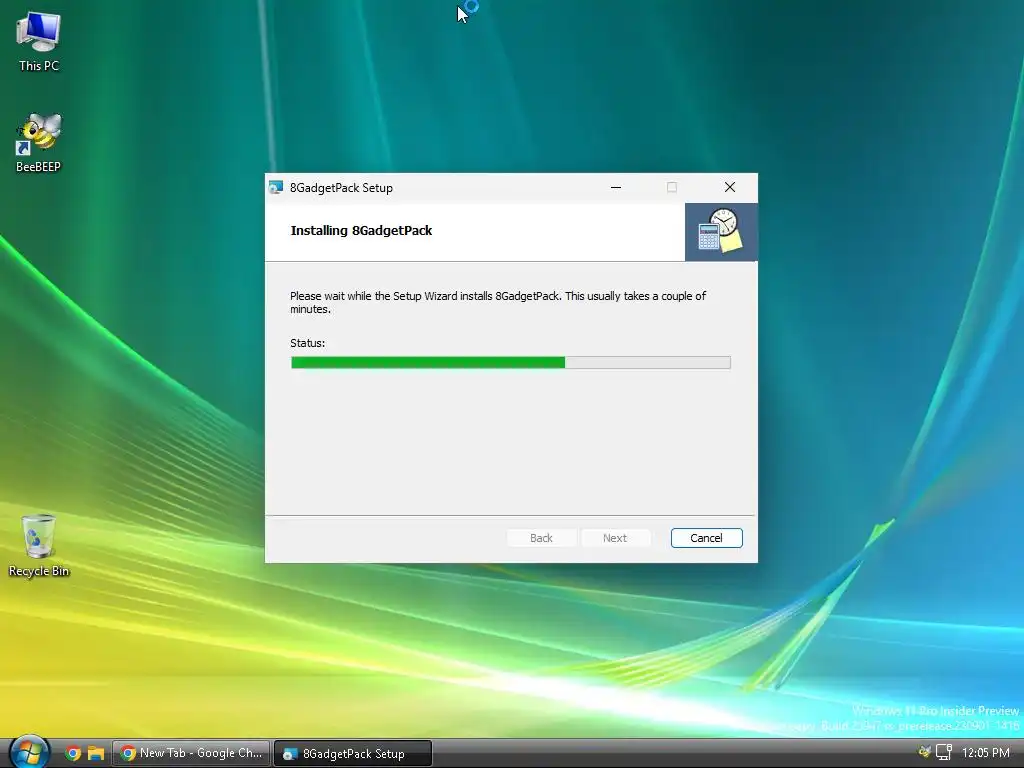Screen dimensions: 1024x768
Task: Click the 8GadgetPack Setup title bar icon
Action: (276, 187)
